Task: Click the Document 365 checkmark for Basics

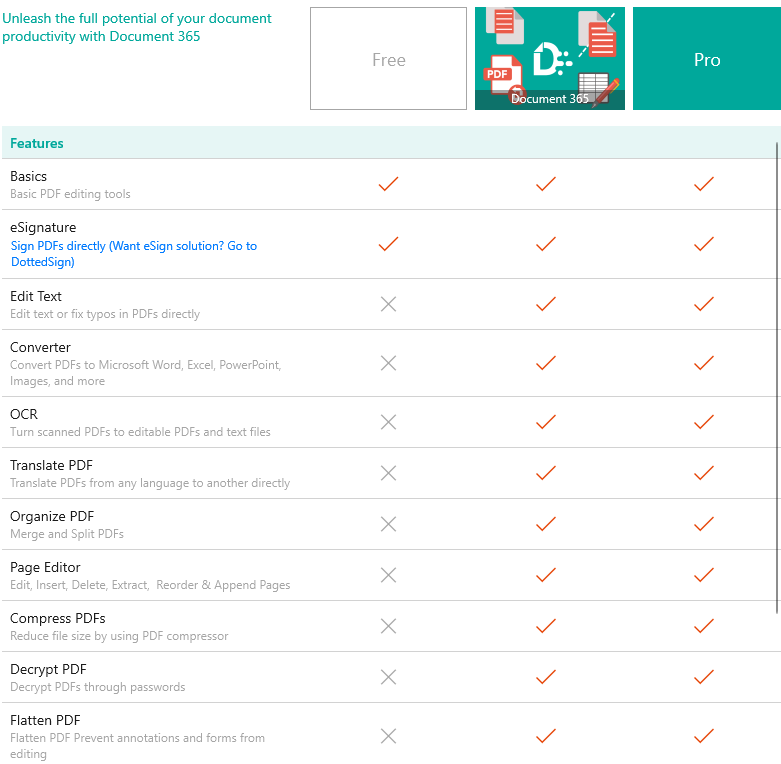Action: pyautogui.click(x=546, y=184)
